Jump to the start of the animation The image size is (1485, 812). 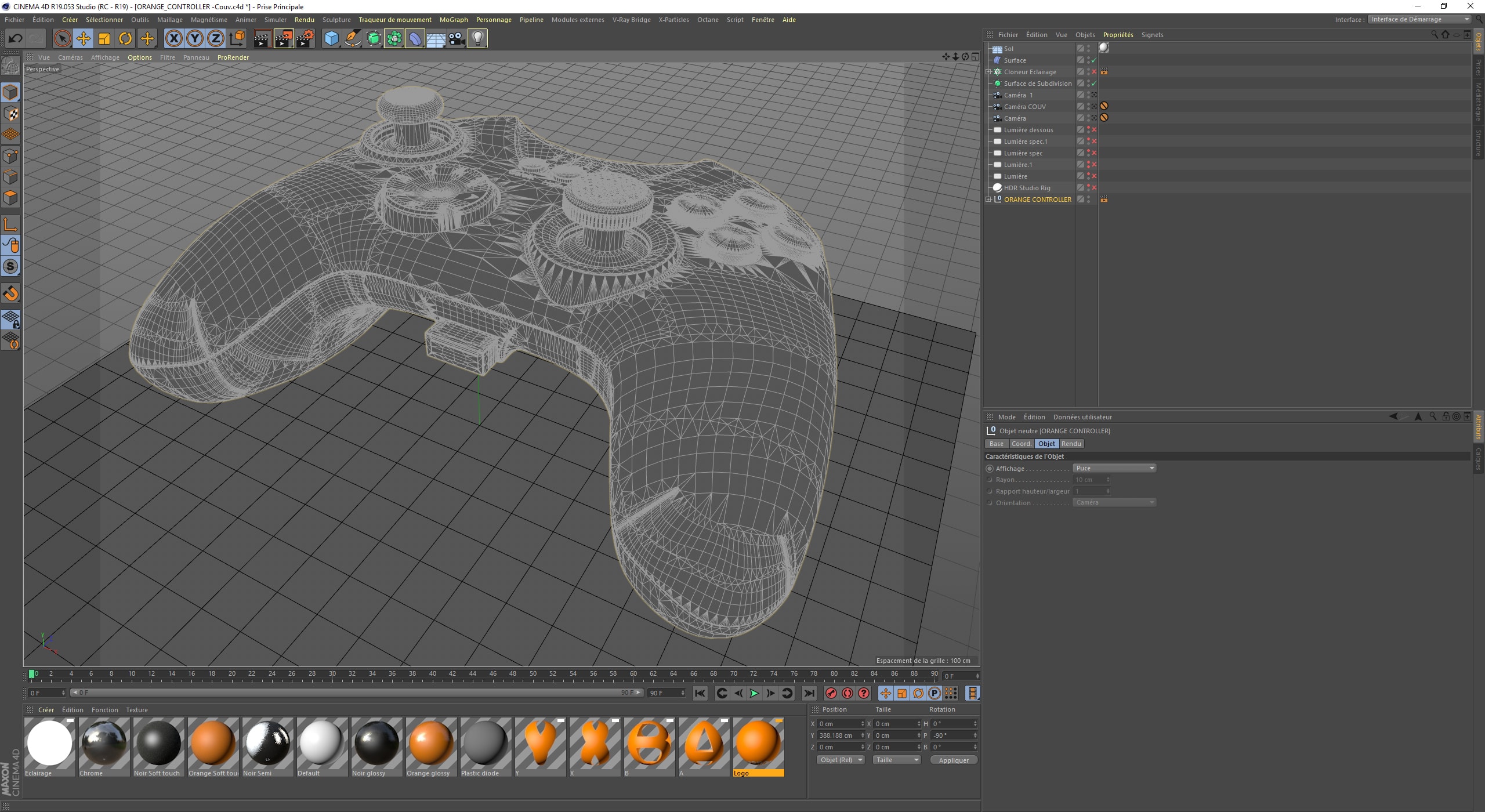coord(700,693)
